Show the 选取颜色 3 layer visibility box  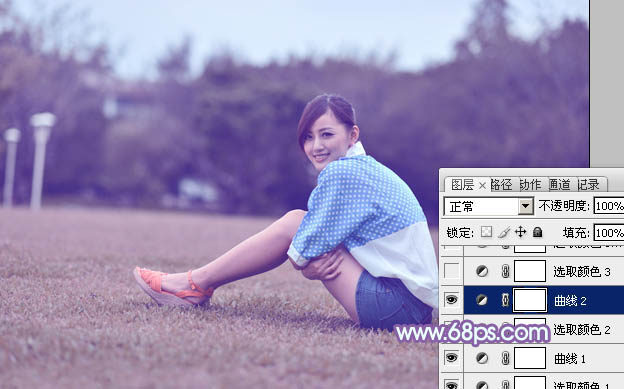451,271
